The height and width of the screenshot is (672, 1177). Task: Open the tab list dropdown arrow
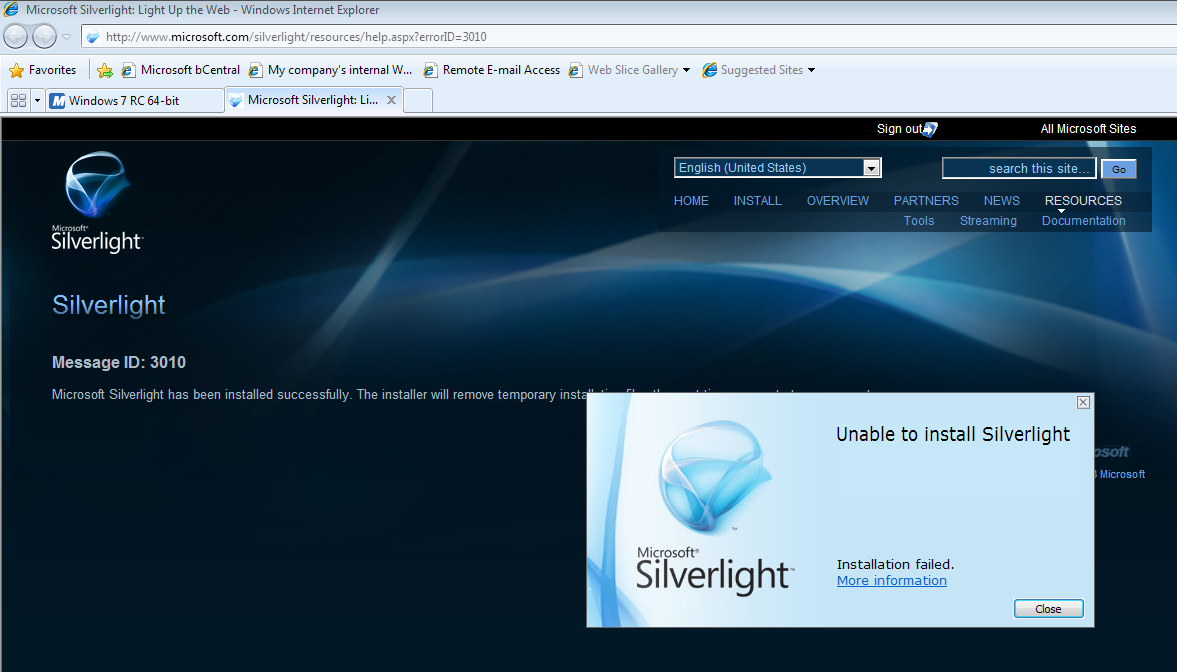point(37,100)
